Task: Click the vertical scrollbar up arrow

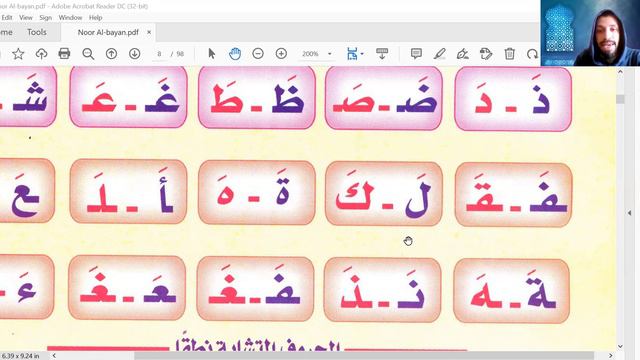Action: 620,72
